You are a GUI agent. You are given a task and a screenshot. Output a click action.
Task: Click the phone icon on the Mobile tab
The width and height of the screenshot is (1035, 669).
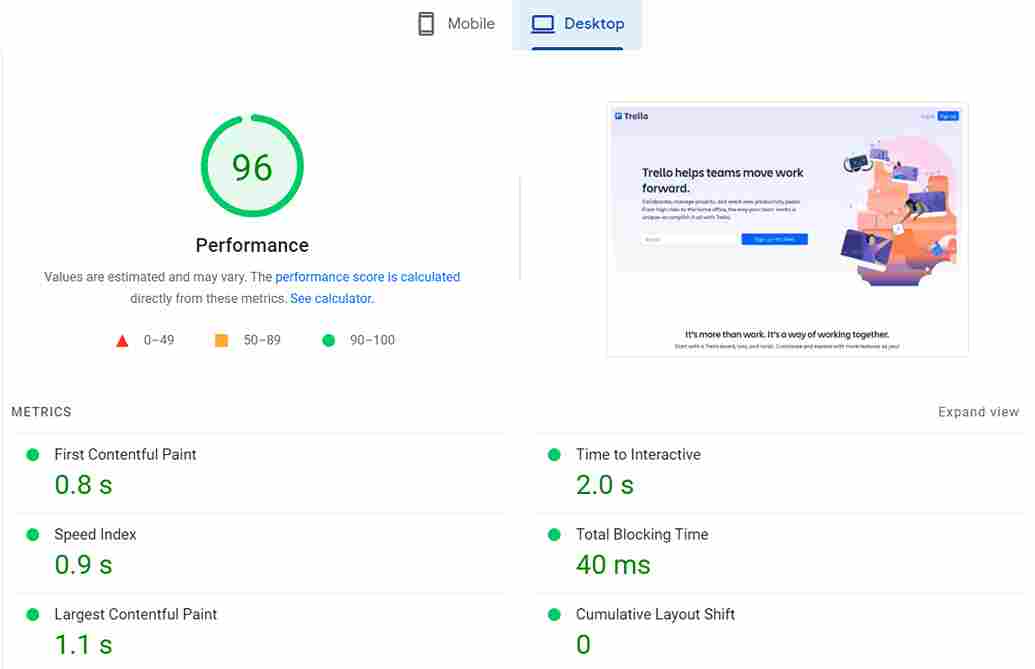click(x=426, y=23)
